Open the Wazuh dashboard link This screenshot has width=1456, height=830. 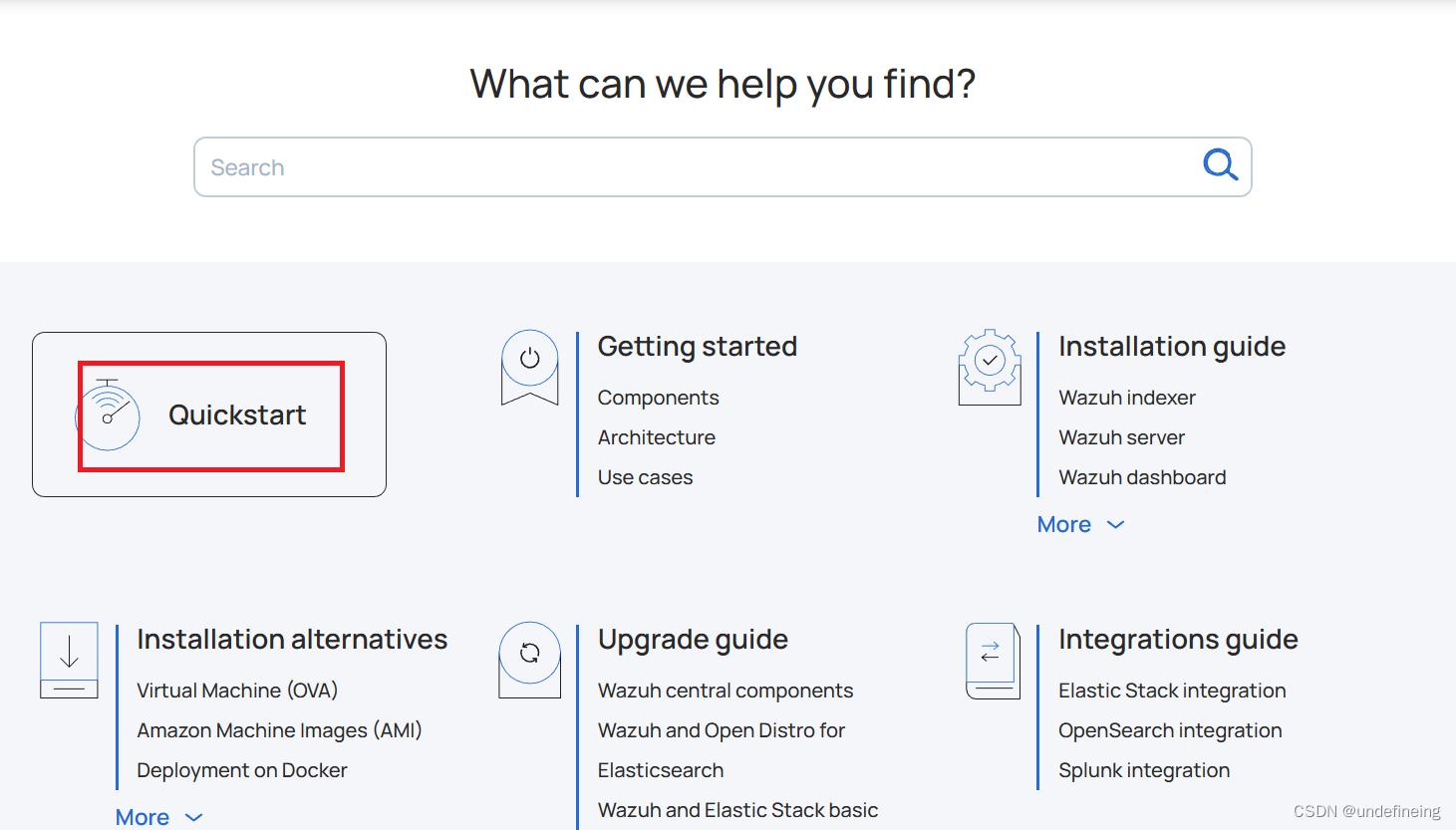tap(1142, 477)
